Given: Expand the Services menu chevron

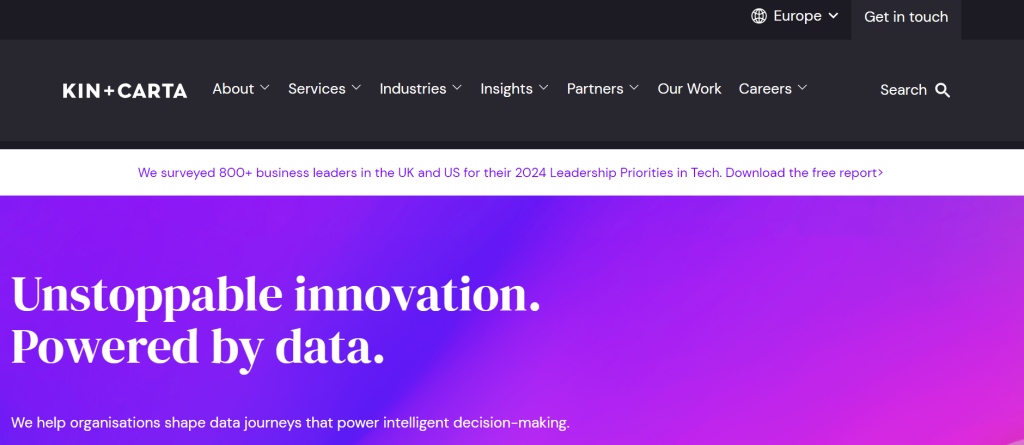Looking at the screenshot, I should pyautogui.click(x=356, y=88).
